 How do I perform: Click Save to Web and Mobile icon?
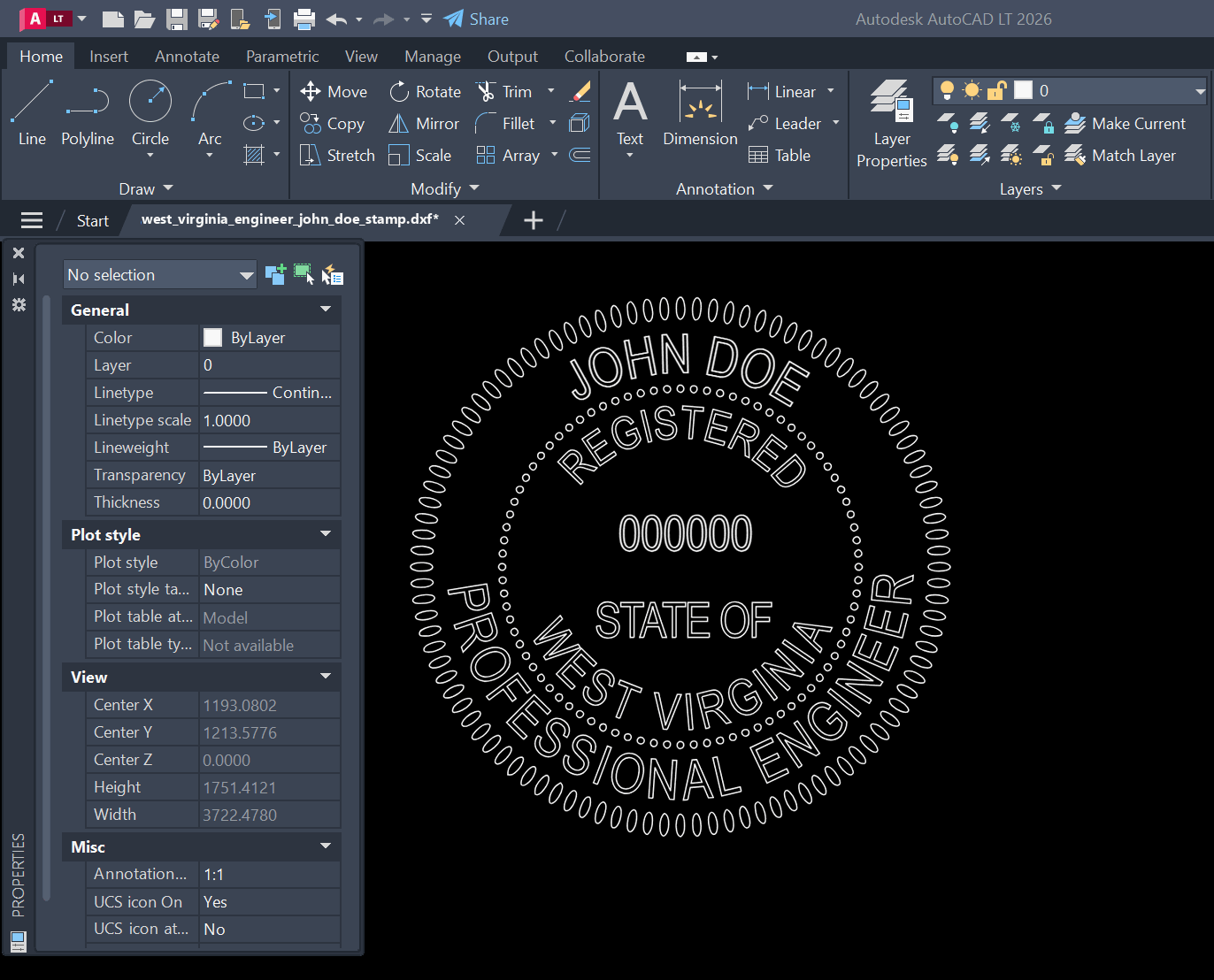click(x=273, y=19)
